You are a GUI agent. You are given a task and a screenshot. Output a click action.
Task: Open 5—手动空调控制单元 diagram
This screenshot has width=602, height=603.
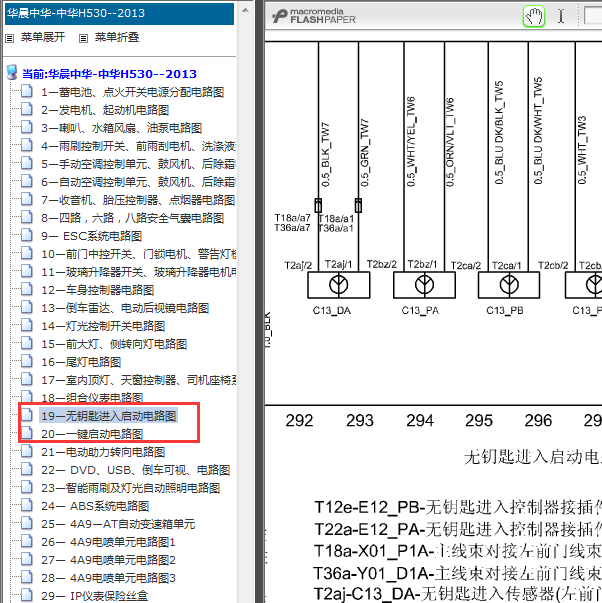(x=138, y=164)
